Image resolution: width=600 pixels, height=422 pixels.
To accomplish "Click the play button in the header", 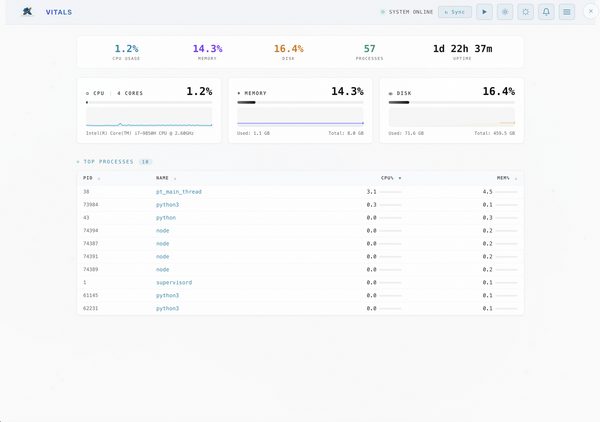I will tap(484, 12).
